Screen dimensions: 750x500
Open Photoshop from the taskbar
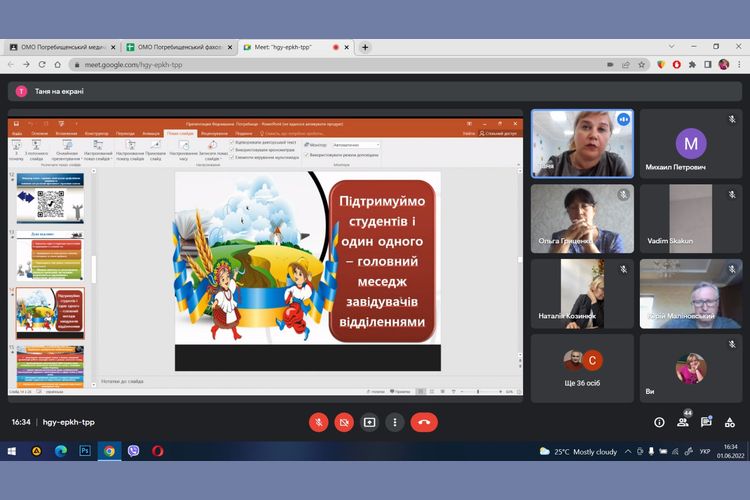(x=85, y=451)
